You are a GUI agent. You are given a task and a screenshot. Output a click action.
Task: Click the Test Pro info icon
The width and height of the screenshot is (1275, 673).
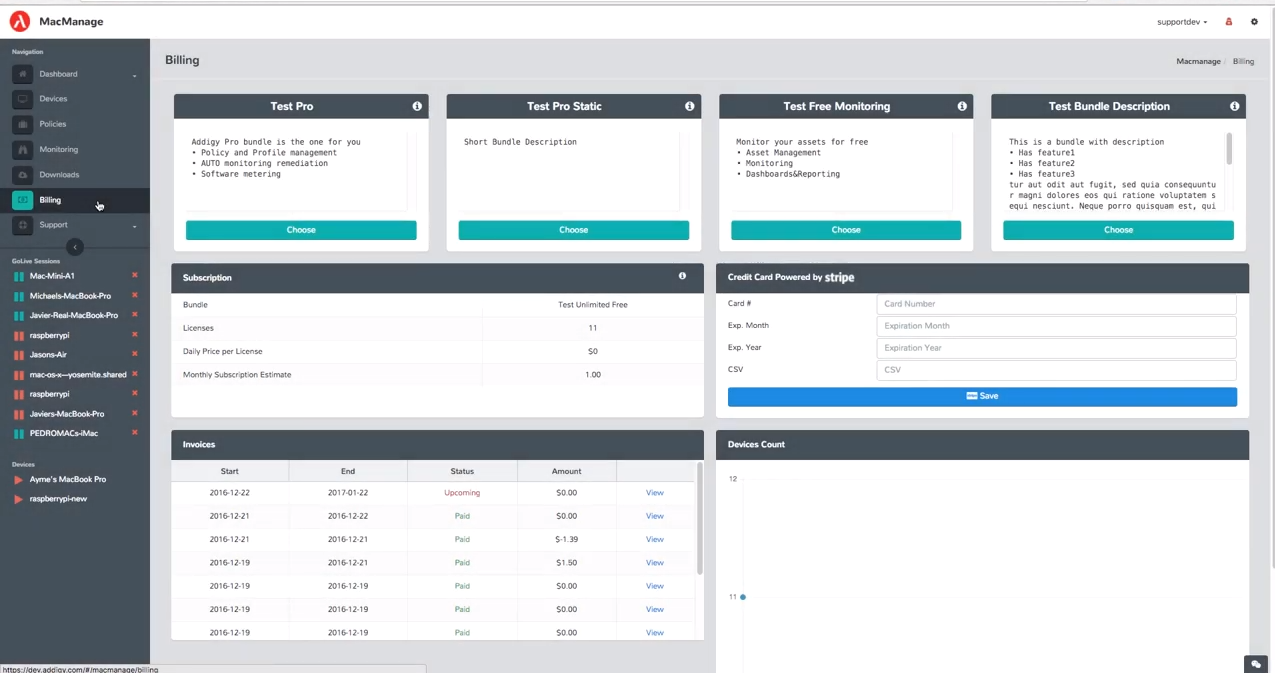tap(417, 106)
